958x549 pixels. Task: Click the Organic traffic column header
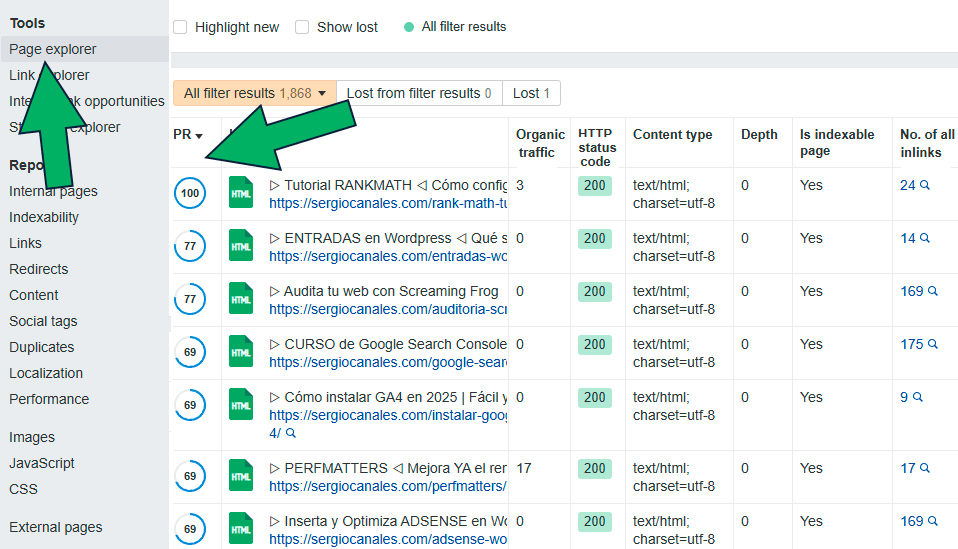tap(540, 143)
